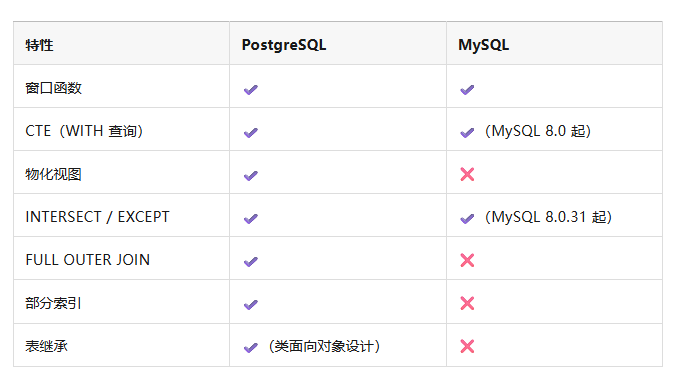Click PostgreSQL checkmark for 窗口函数 row
Viewport: 680px width, 392px height.
click(x=251, y=90)
